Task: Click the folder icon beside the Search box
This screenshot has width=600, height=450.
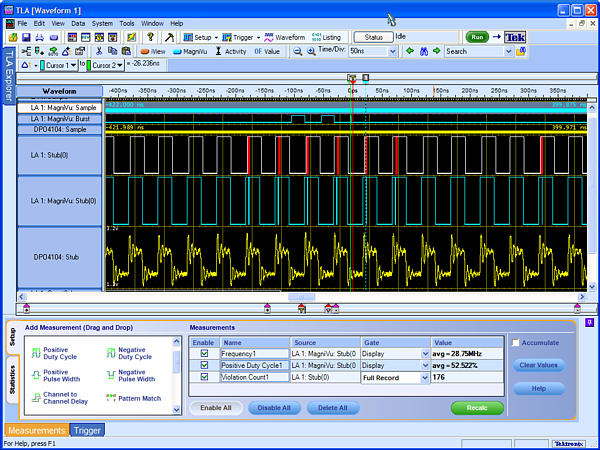Action: (x=520, y=51)
